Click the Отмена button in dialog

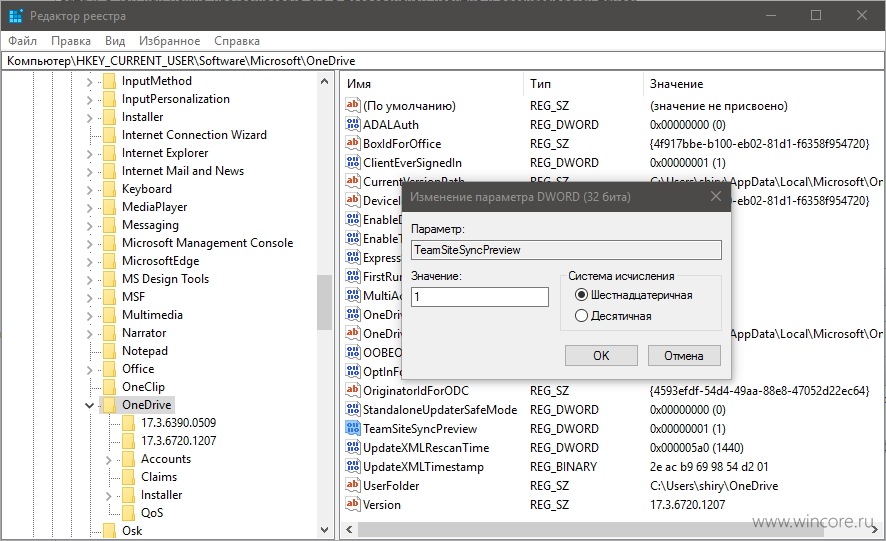(x=684, y=356)
